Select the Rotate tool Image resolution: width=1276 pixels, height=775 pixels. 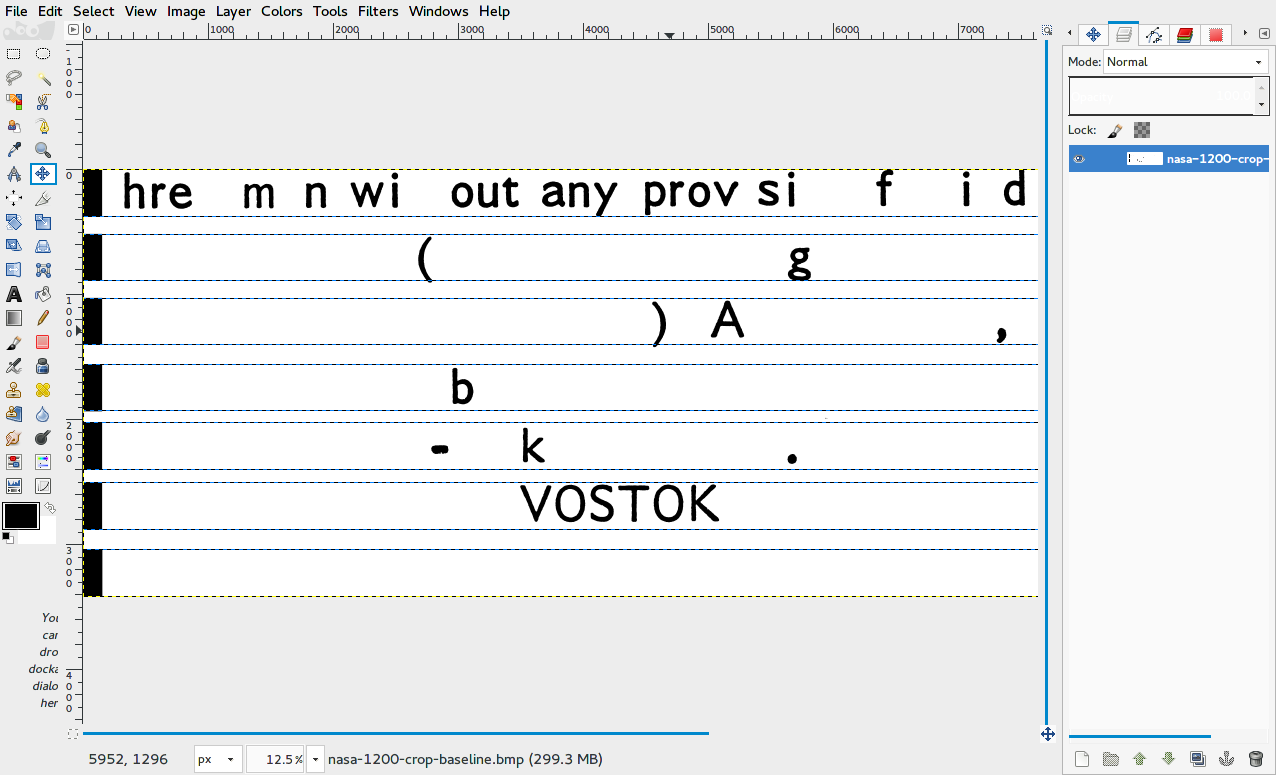pyautogui.click(x=14, y=222)
